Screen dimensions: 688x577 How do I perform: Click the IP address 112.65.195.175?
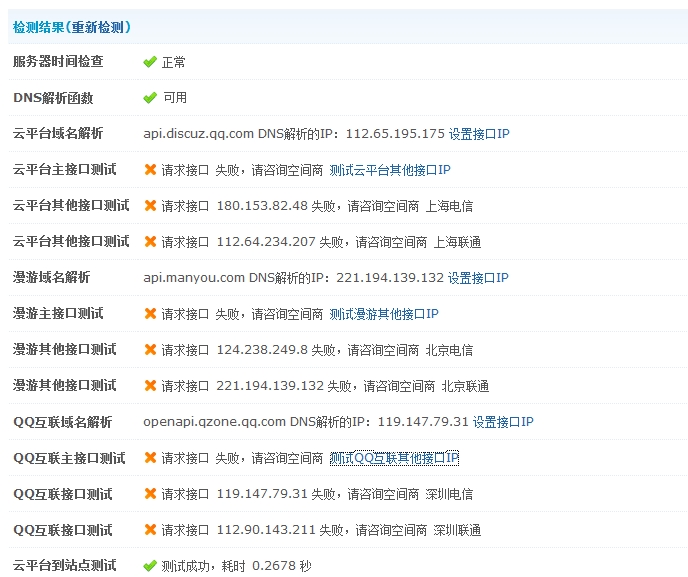click(x=395, y=133)
